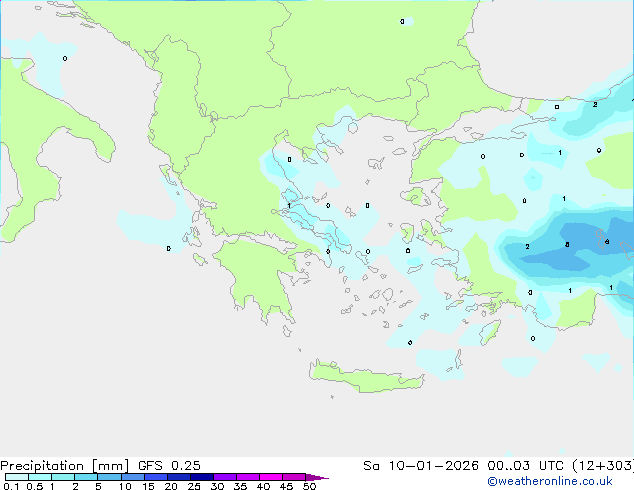Viewport: 634px width, 490px height.
Task: Pick the legend swatch between 45 and 50
Action: tap(294, 477)
